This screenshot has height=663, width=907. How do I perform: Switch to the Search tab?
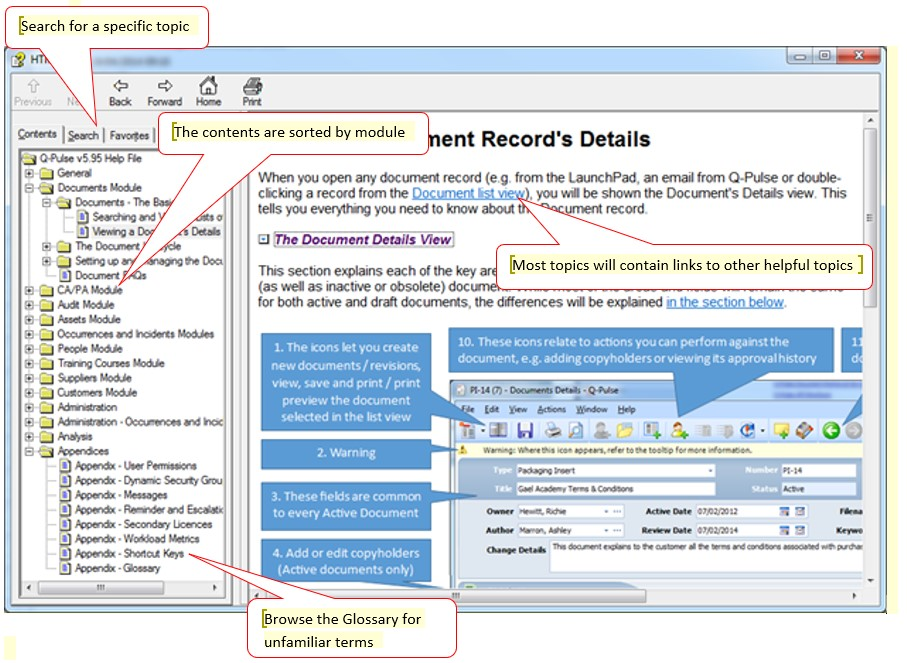coord(83,135)
